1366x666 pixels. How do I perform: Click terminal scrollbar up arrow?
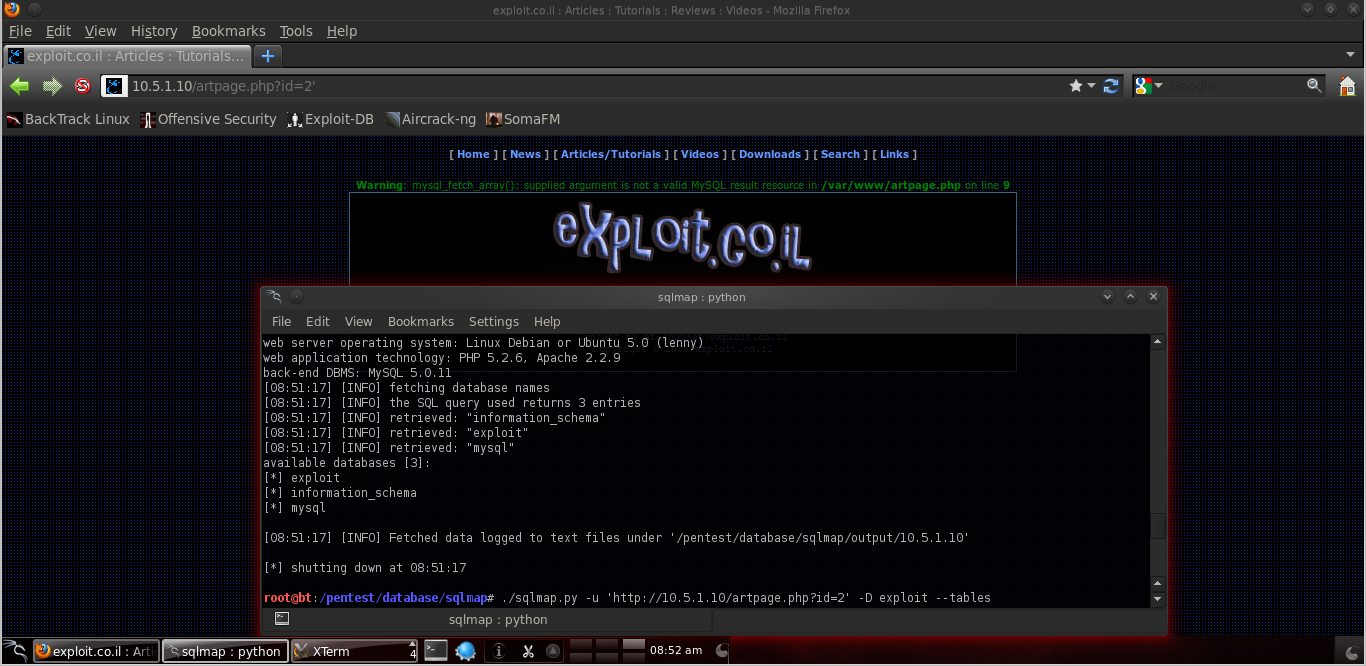(1157, 342)
